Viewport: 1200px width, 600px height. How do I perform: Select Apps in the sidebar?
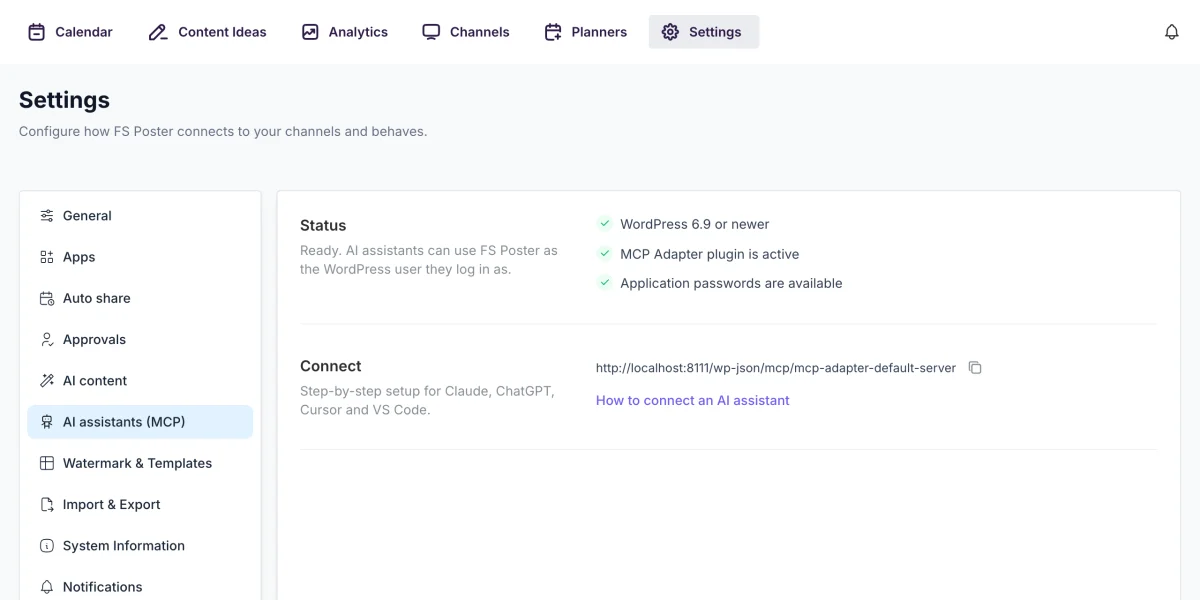(140, 257)
